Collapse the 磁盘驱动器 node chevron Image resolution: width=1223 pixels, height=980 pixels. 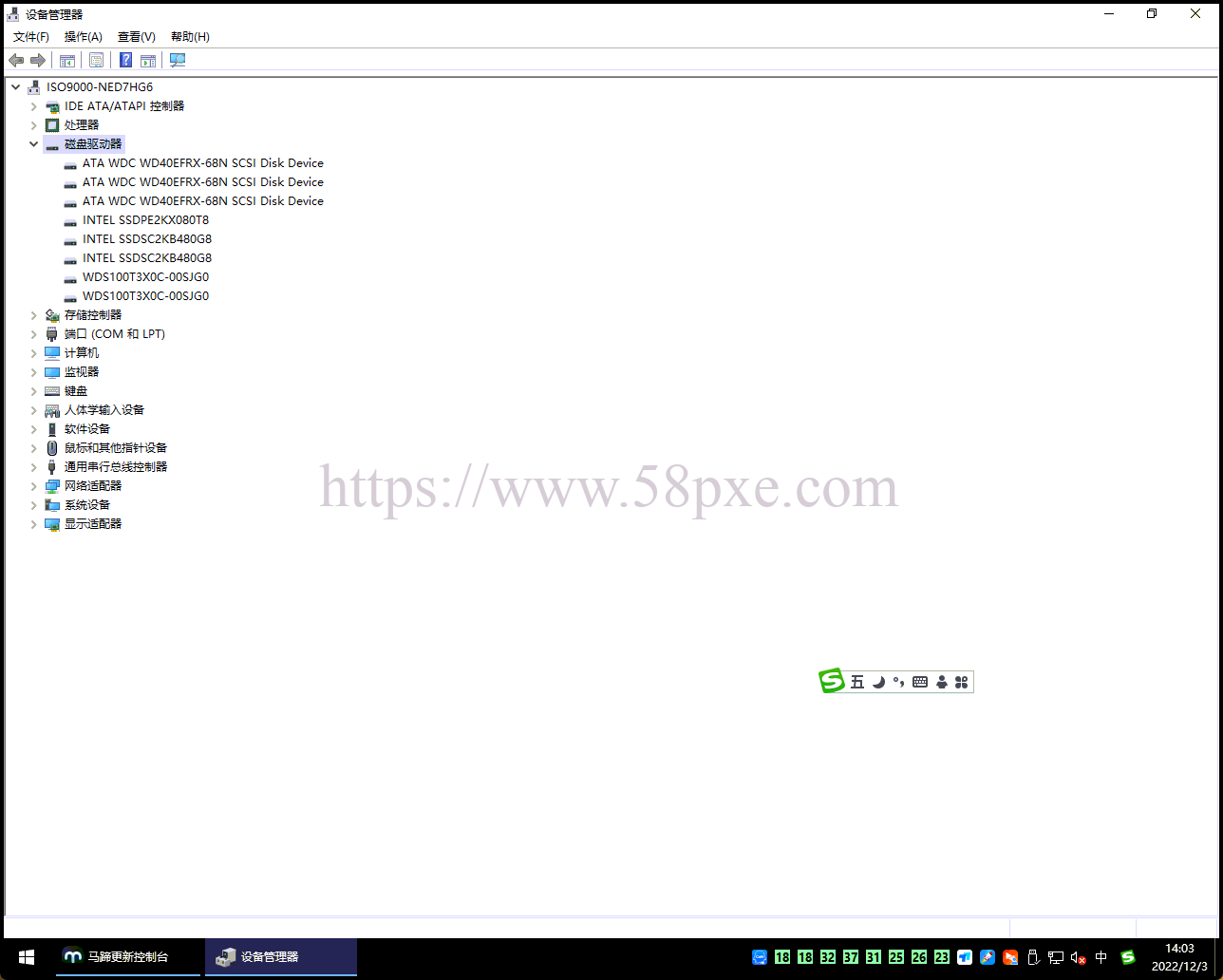click(x=34, y=143)
